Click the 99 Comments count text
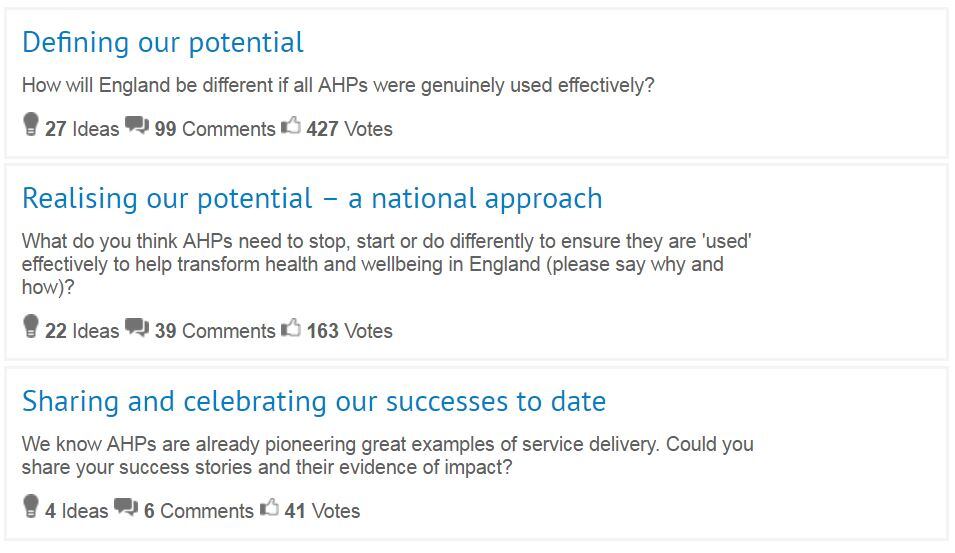This screenshot has height=553, width=955. (215, 129)
